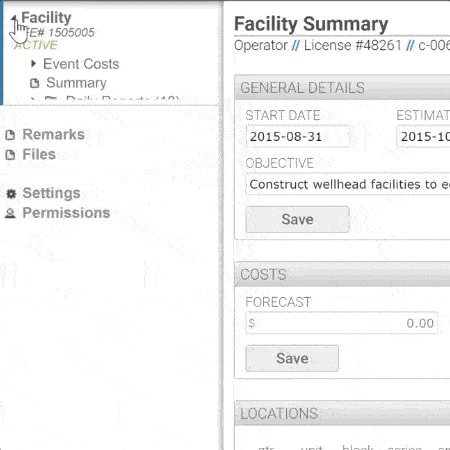Save the General Details section
Image resolution: width=450 pixels, height=450 pixels.
click(x=297, y=219)
